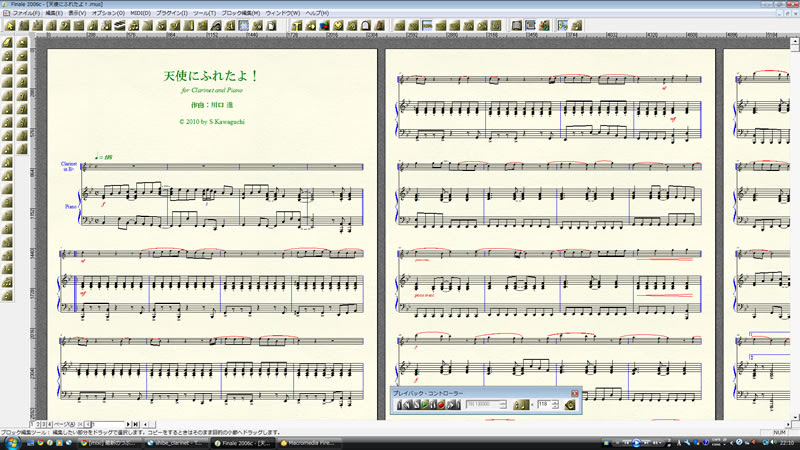Select the Measure tool

pyautogui.click(x=79, y=26)
